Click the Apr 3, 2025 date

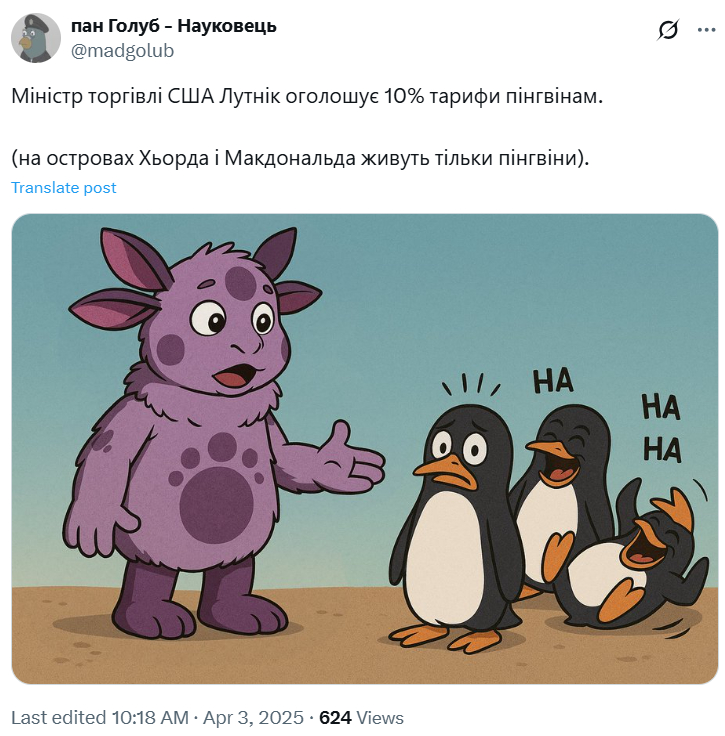pos(253,718)
